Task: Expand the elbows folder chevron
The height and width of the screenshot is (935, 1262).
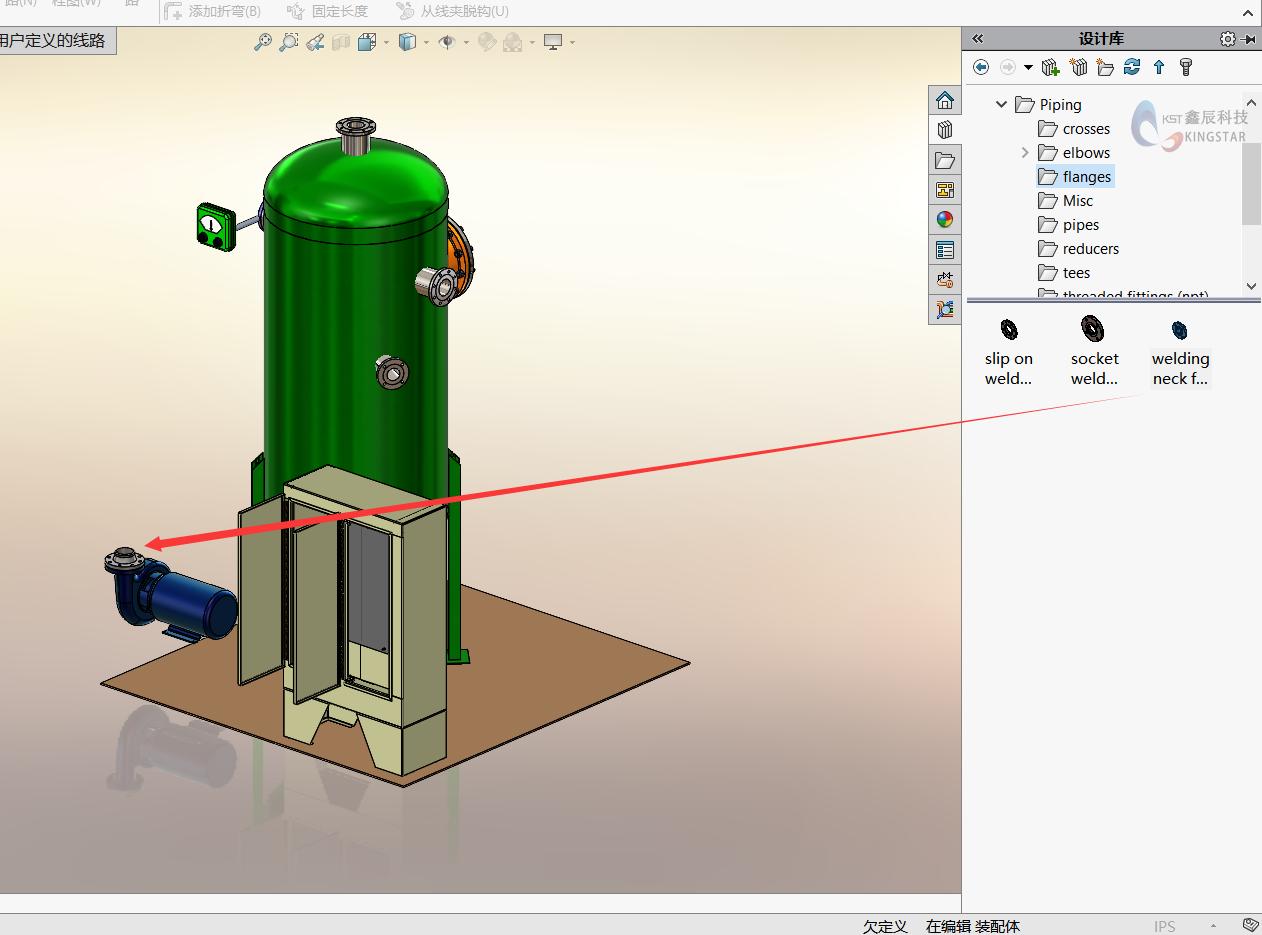Action: [1024, 152]
